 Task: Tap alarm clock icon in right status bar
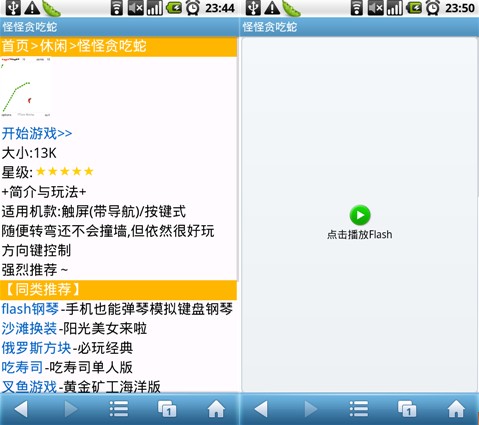432,8
